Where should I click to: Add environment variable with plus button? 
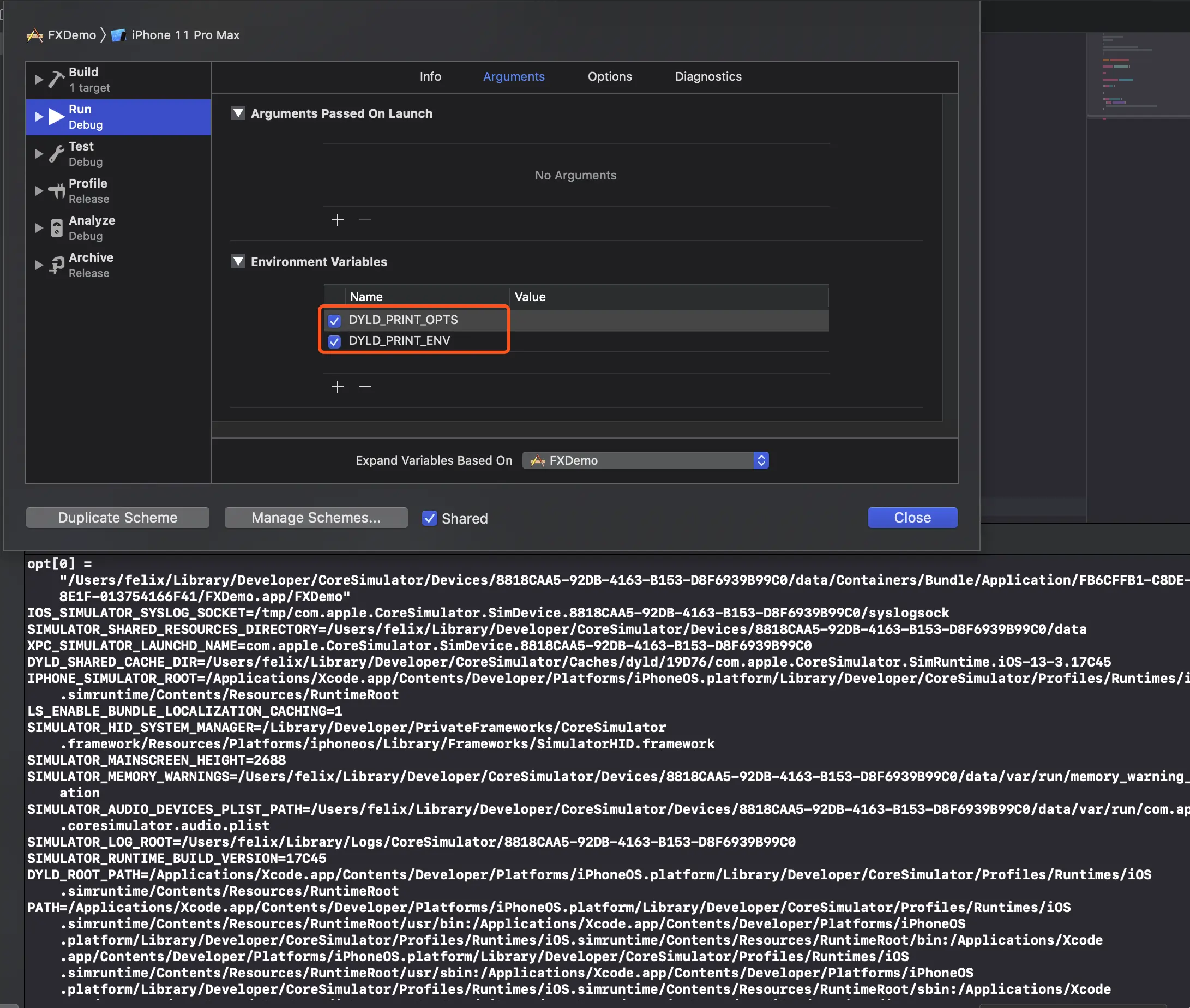tap(337, 387)
